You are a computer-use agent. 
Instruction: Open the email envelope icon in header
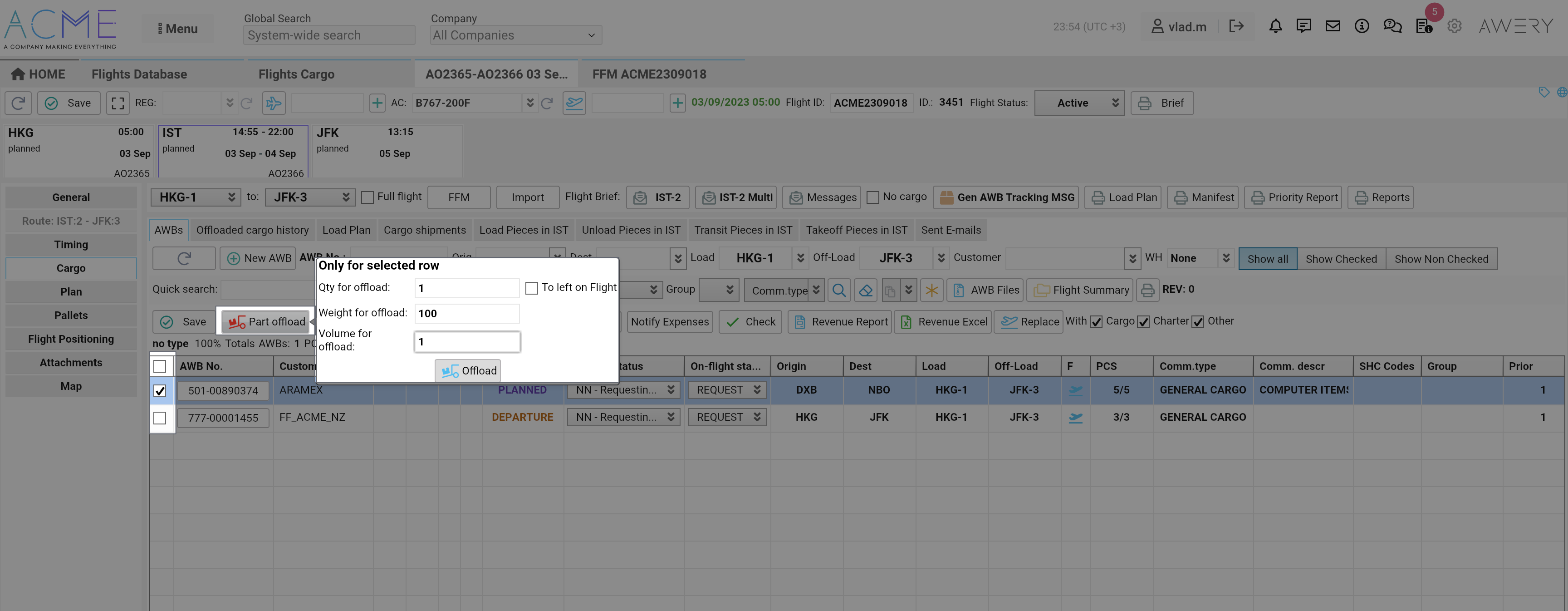click(x=1333, y=26)
